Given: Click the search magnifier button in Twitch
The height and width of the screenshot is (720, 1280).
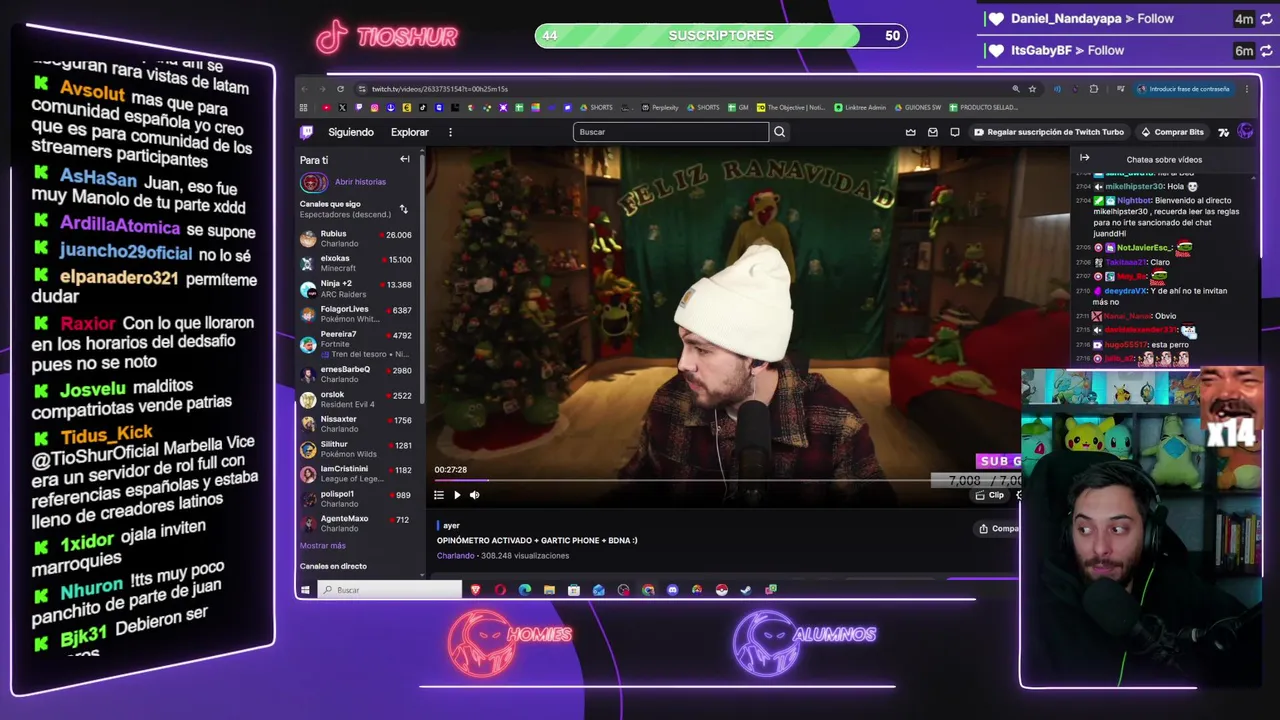Looking at the screenshot, I should (780, 132).
